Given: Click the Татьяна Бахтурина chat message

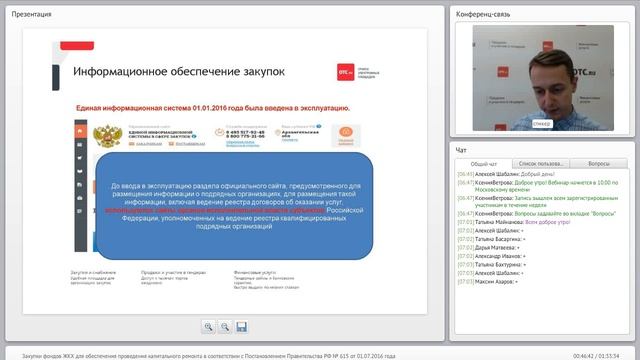Looking at the screenshot, I should 491,265.
